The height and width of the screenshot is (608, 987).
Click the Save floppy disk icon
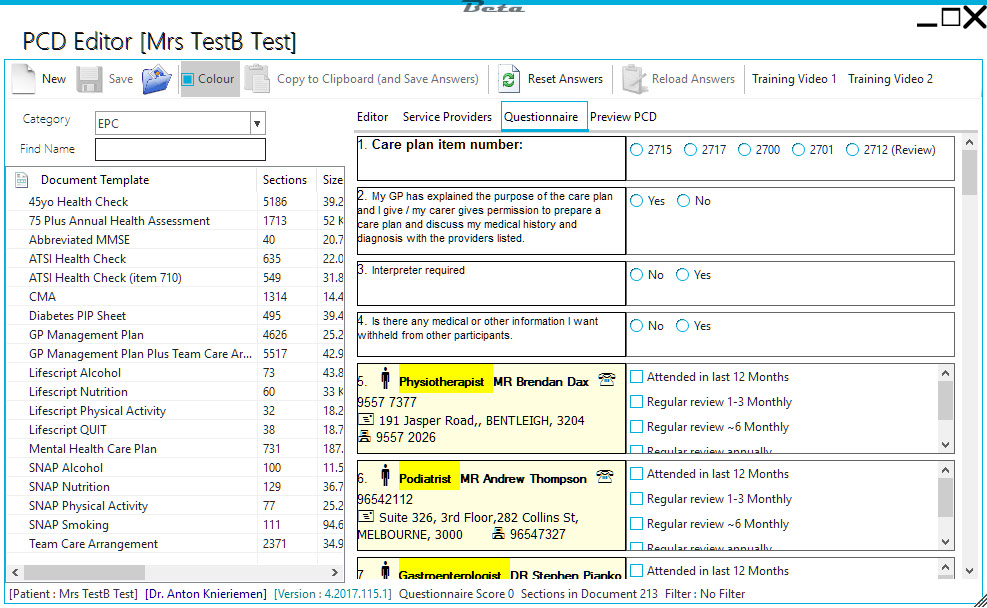click(x=90, y=79)
